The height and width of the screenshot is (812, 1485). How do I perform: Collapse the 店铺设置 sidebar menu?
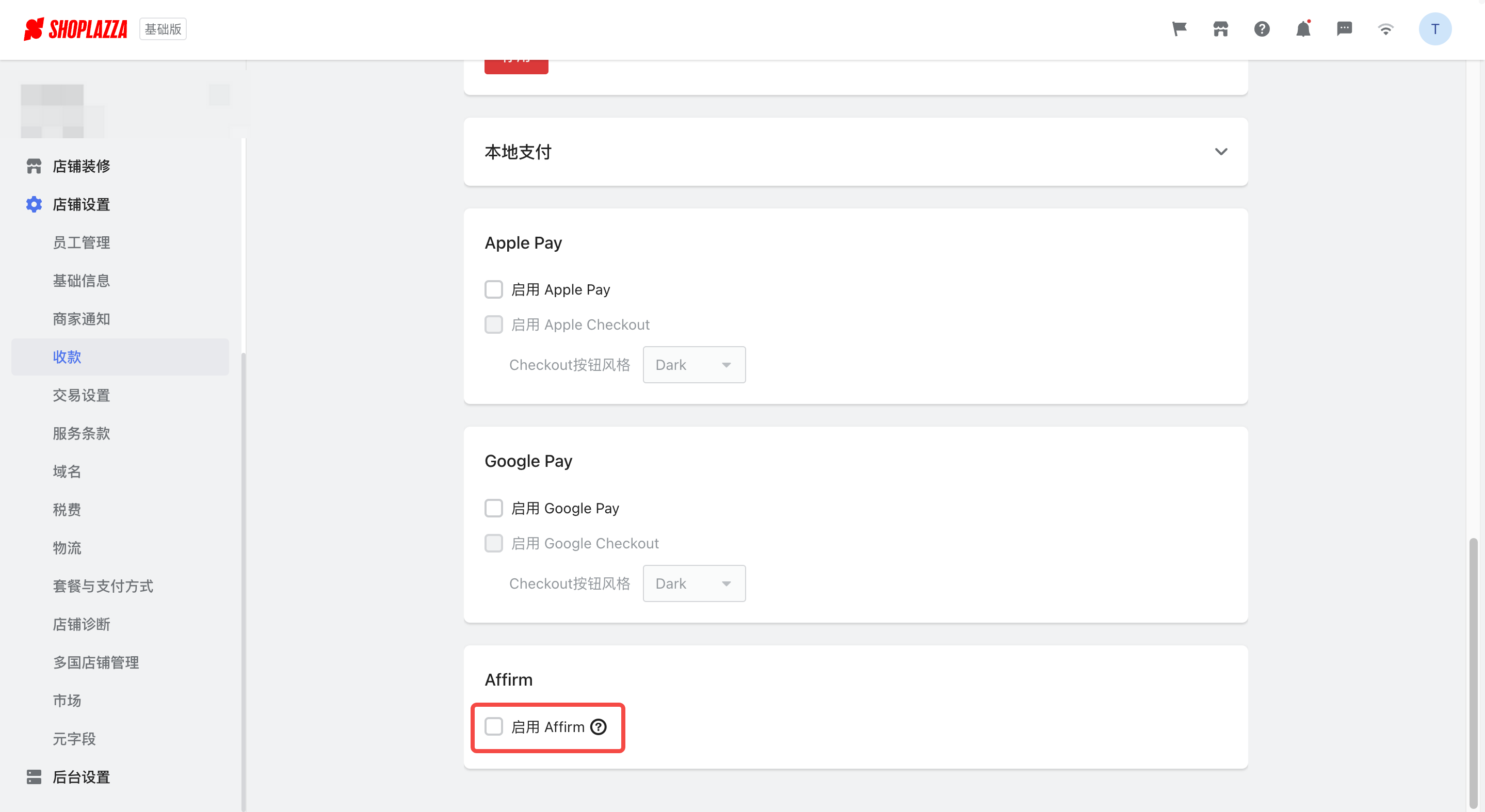82,204
